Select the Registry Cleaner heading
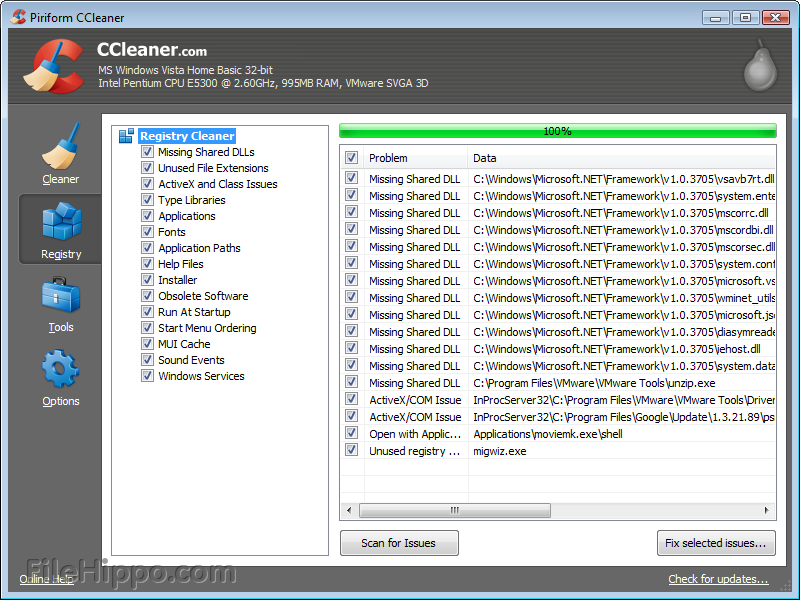The image size is (800, 600). [x=187, y=136]
